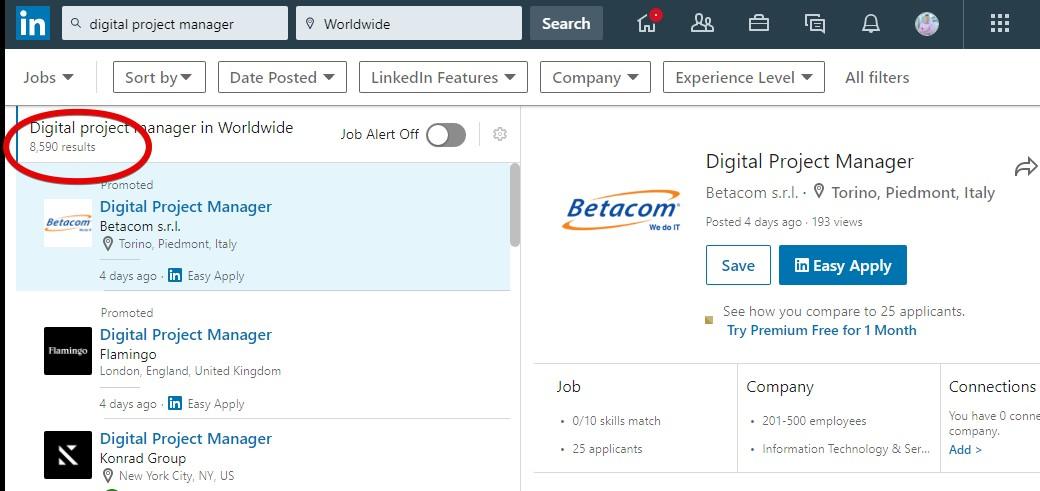Open the Jobs briefcase icon
Viewport: 1040px width, 491px height.
tap(759, 23)
